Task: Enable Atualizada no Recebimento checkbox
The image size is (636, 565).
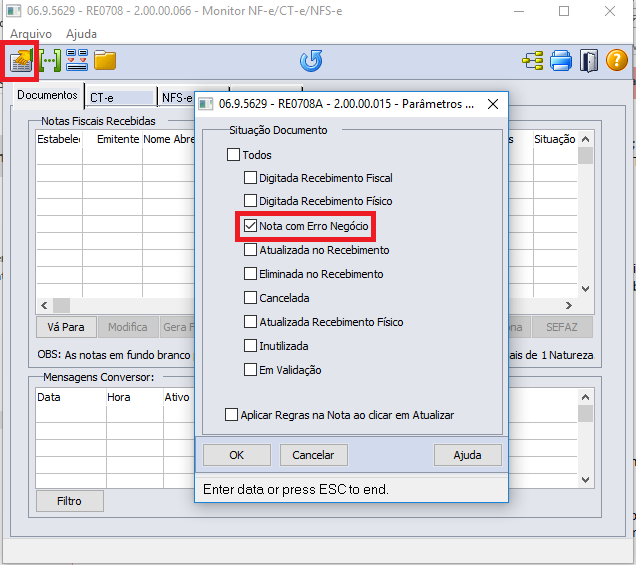Action: (x=250, y=250)
